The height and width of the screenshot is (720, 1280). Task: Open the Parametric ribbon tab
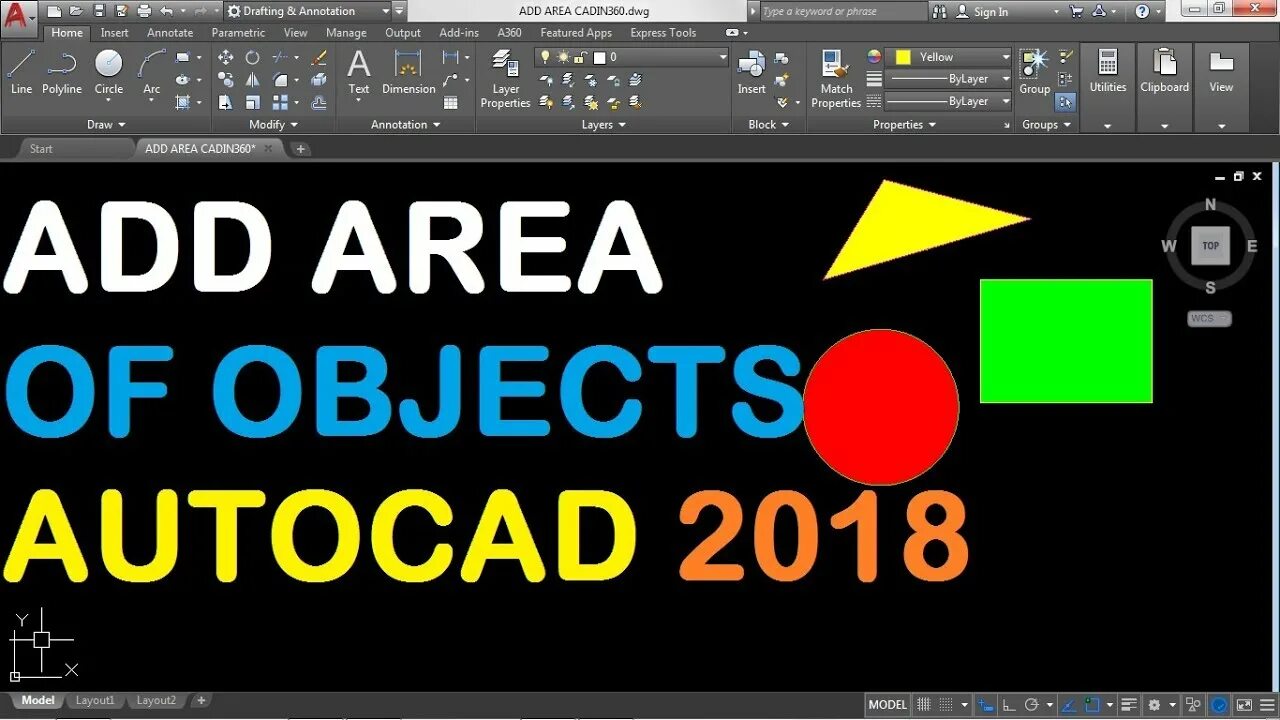(238, 32)
